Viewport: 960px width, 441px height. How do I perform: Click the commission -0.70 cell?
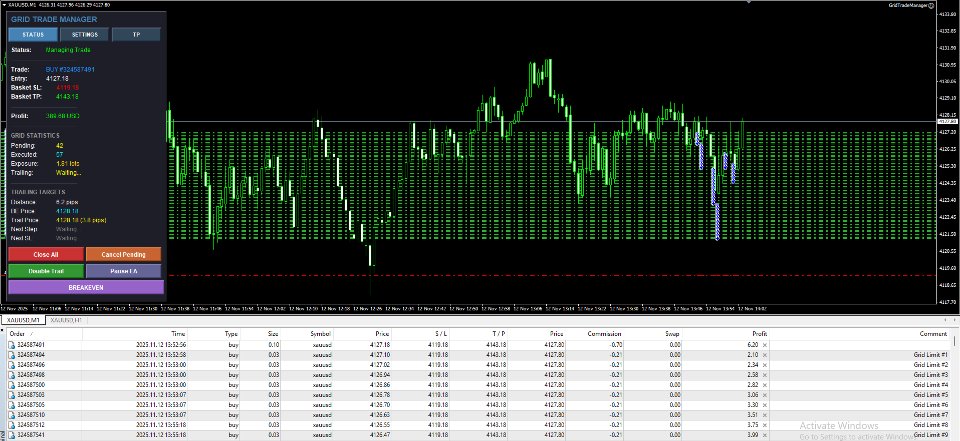[617, 345]
